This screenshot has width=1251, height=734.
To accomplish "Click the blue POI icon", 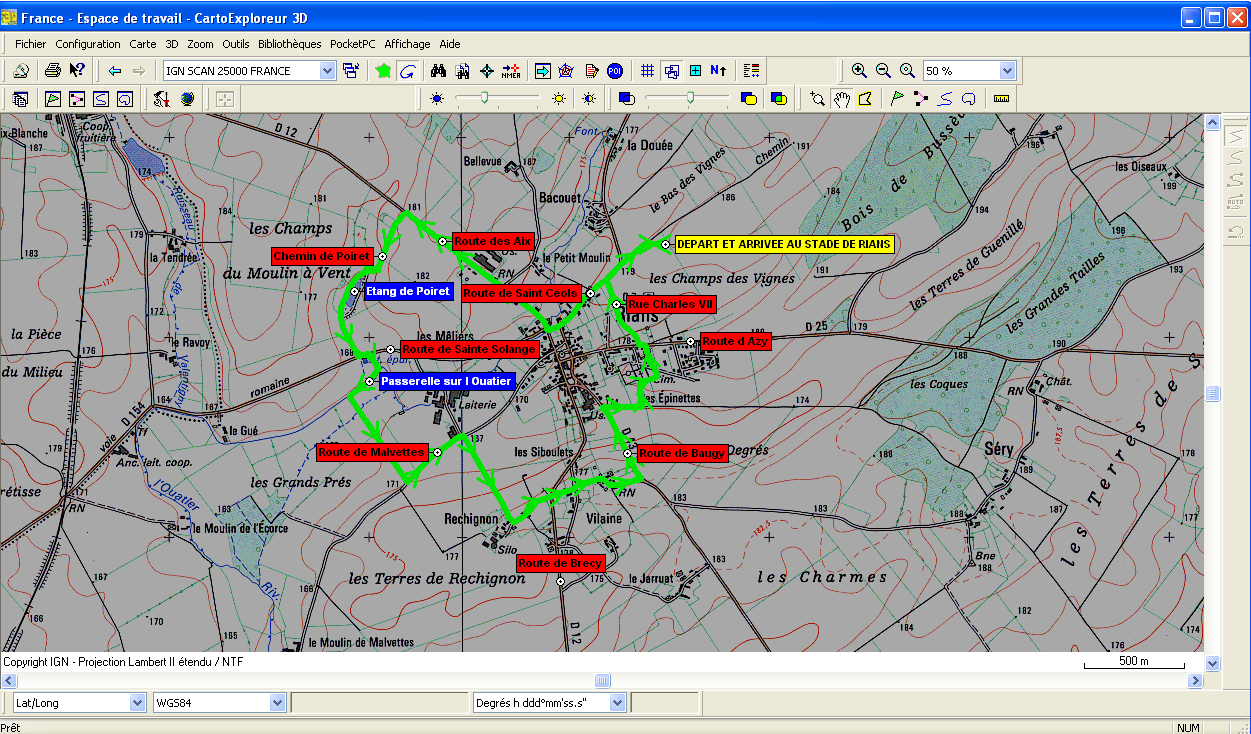I will click(615, 71).
